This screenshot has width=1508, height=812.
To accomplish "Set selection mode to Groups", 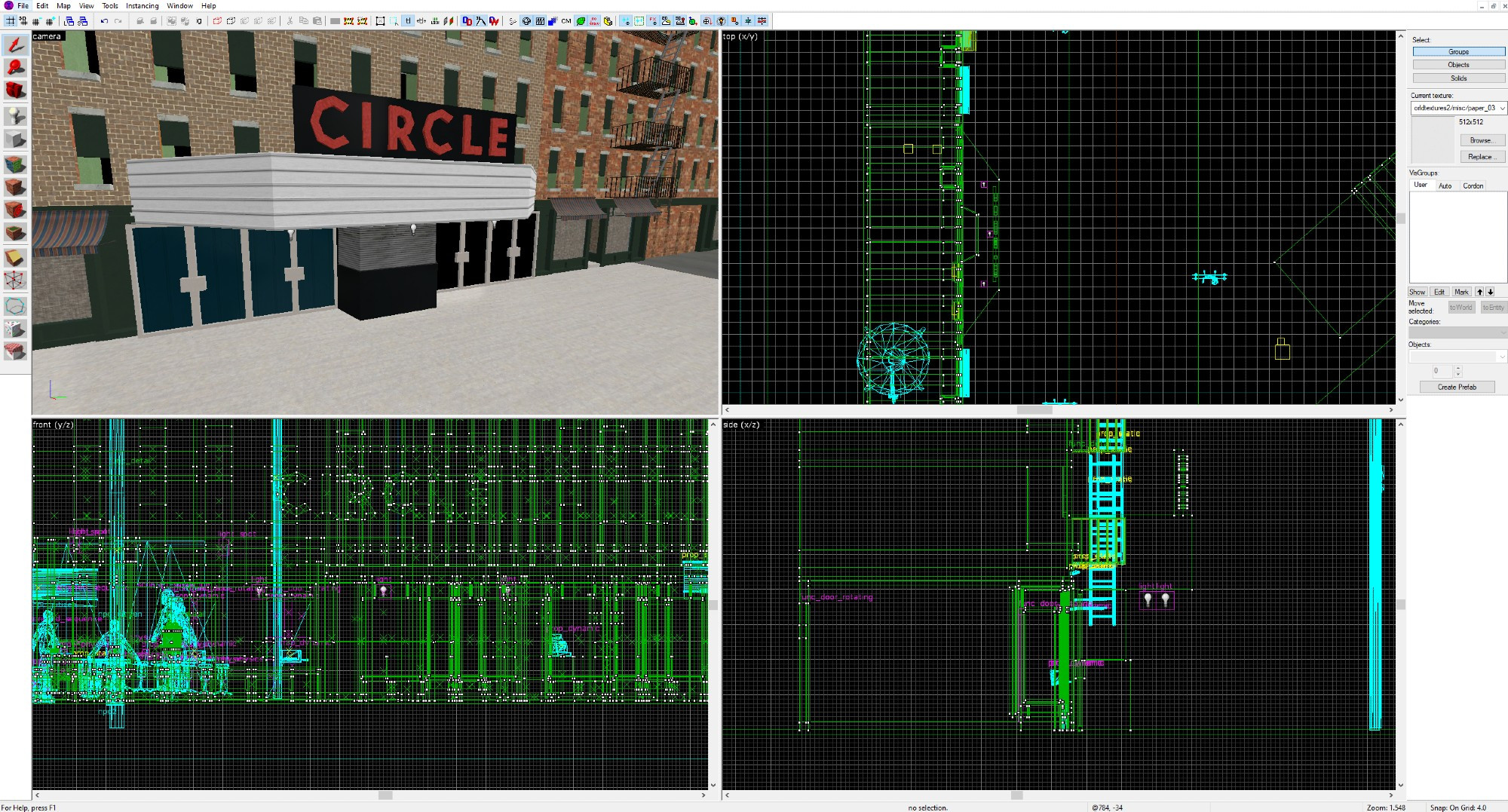I will coord(1458,52).
